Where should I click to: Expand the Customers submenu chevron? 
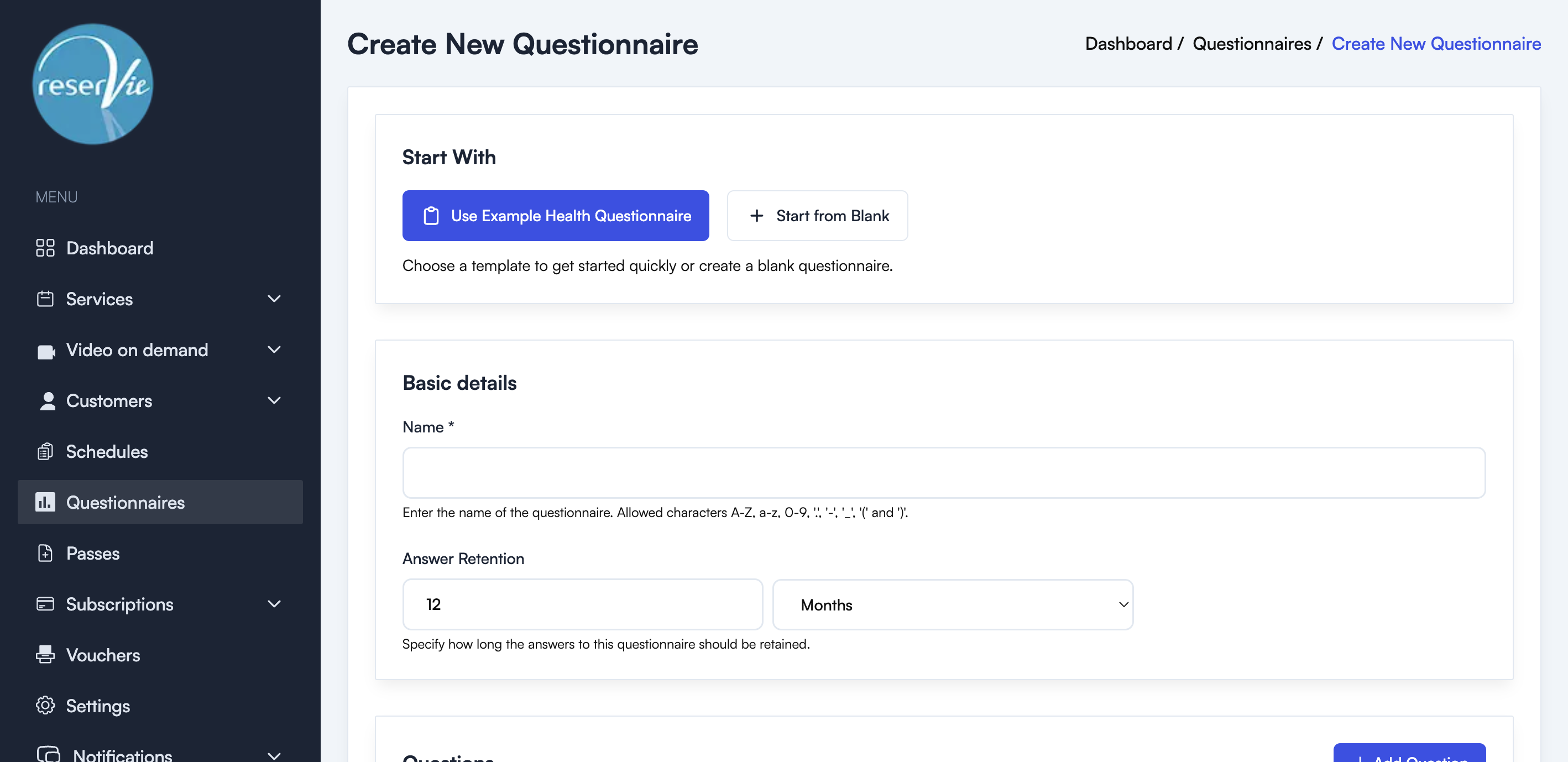(274, 400)
